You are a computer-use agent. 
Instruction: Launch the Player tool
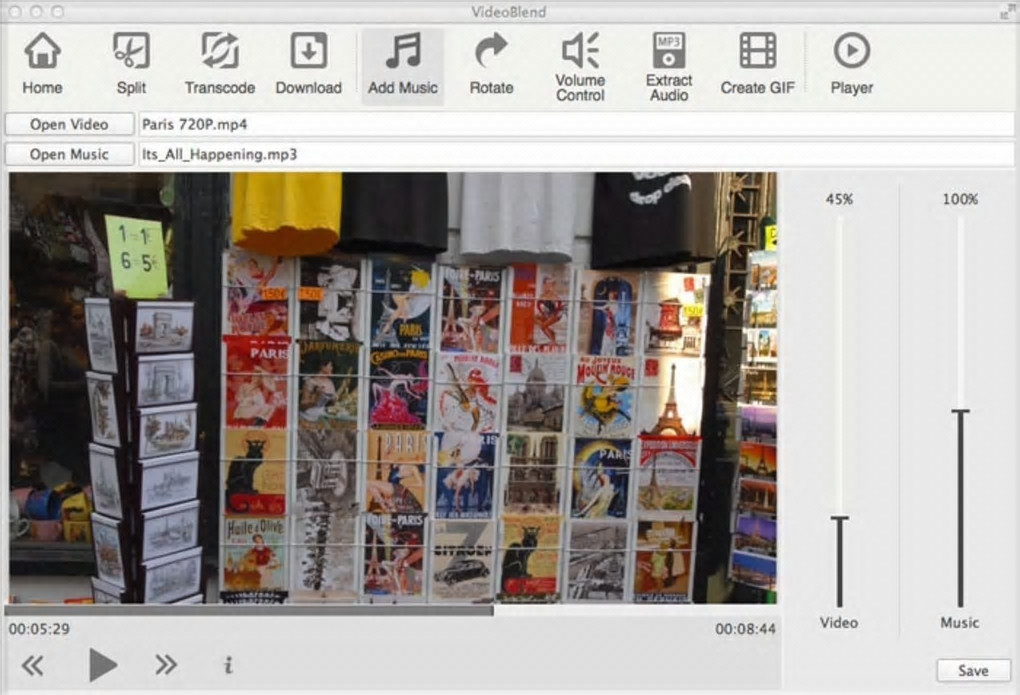click(x=852, y=63)
